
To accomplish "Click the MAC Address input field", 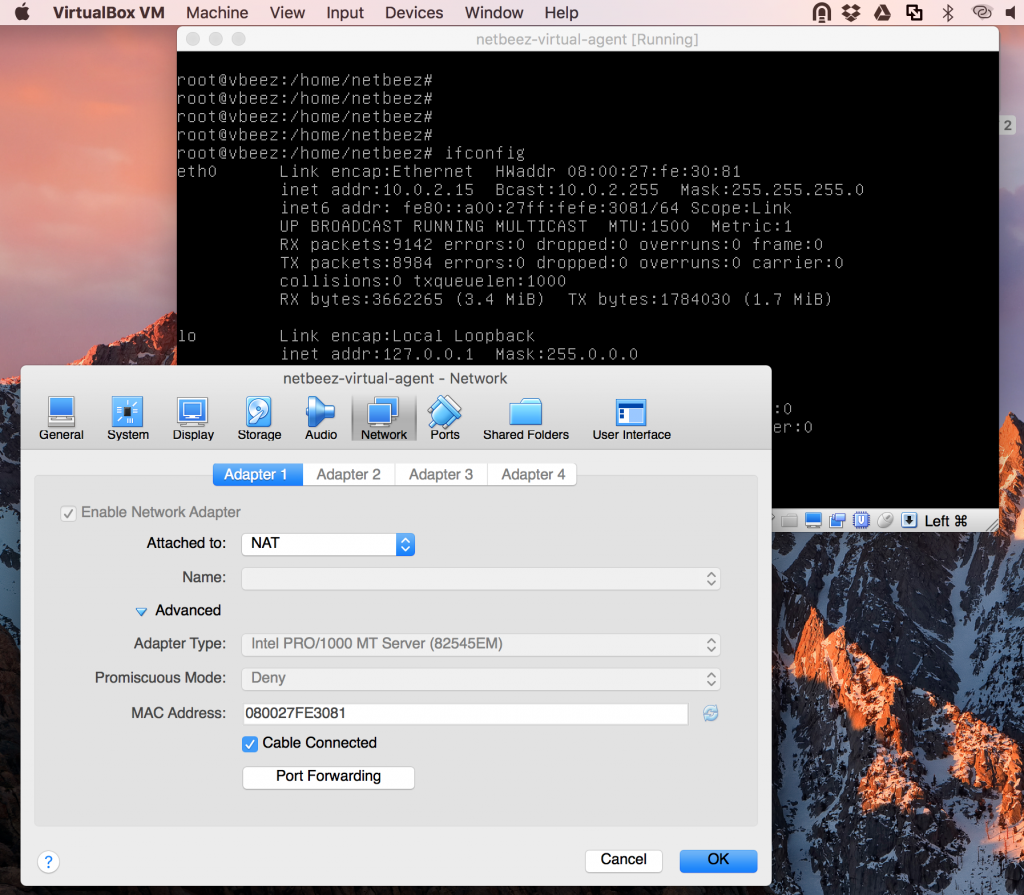I will click(465, 713).
